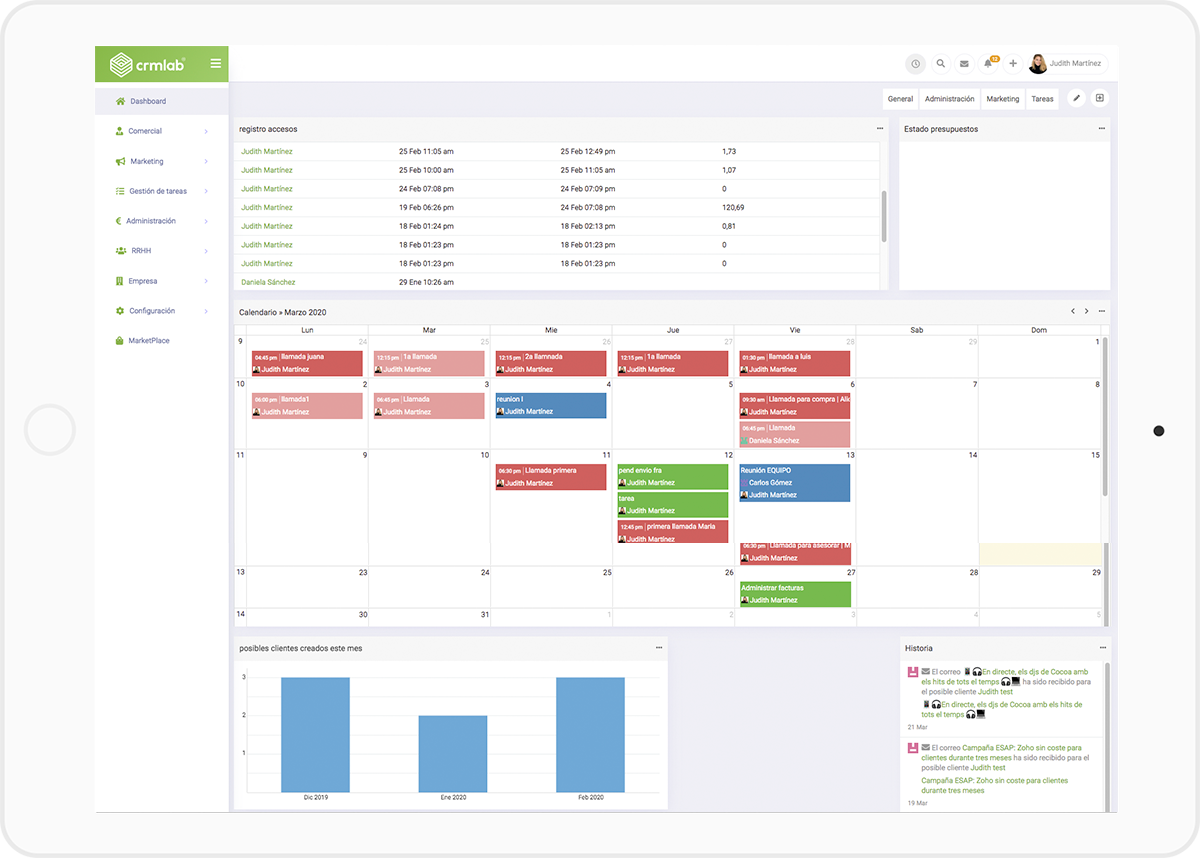Switch to the Marketing dashboard tab
1200x858 pixels.
click(1003, 99)
